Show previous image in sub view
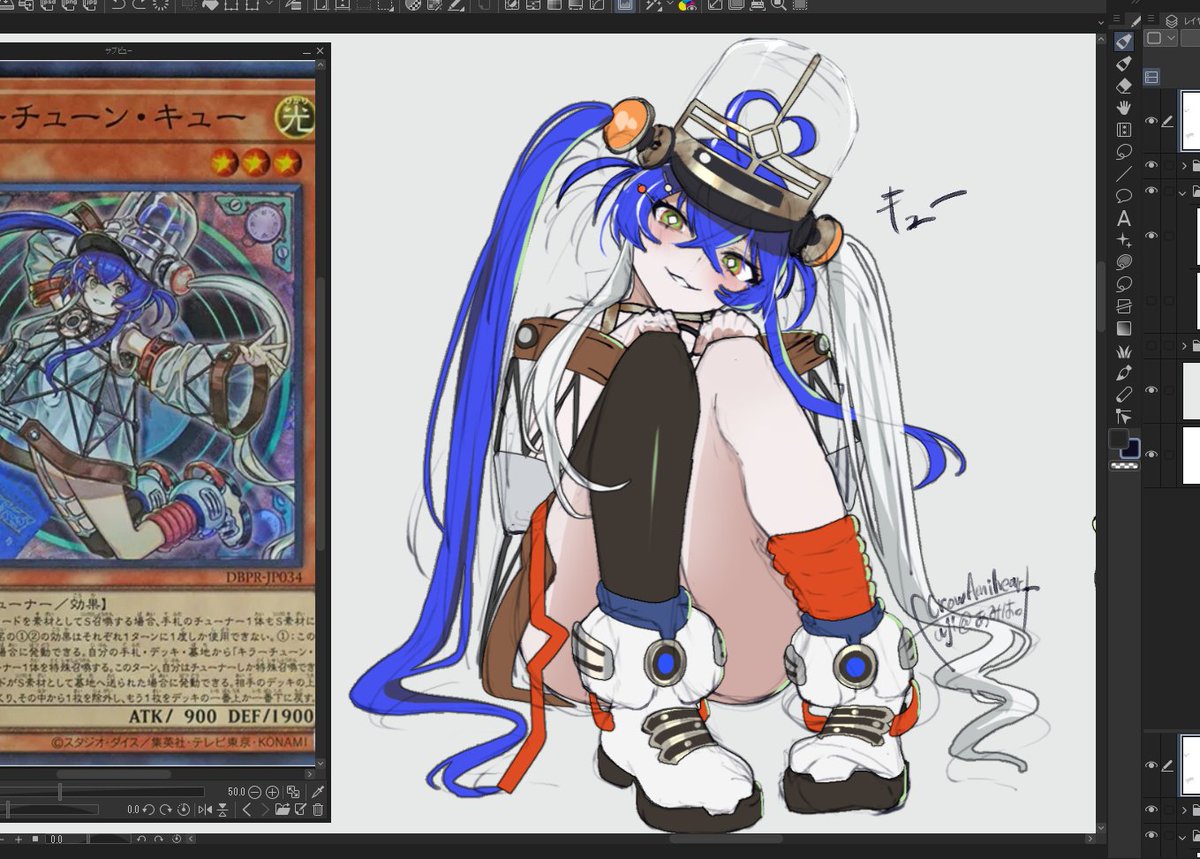This screenshot has height=859, width=1200. click(247, 809)
